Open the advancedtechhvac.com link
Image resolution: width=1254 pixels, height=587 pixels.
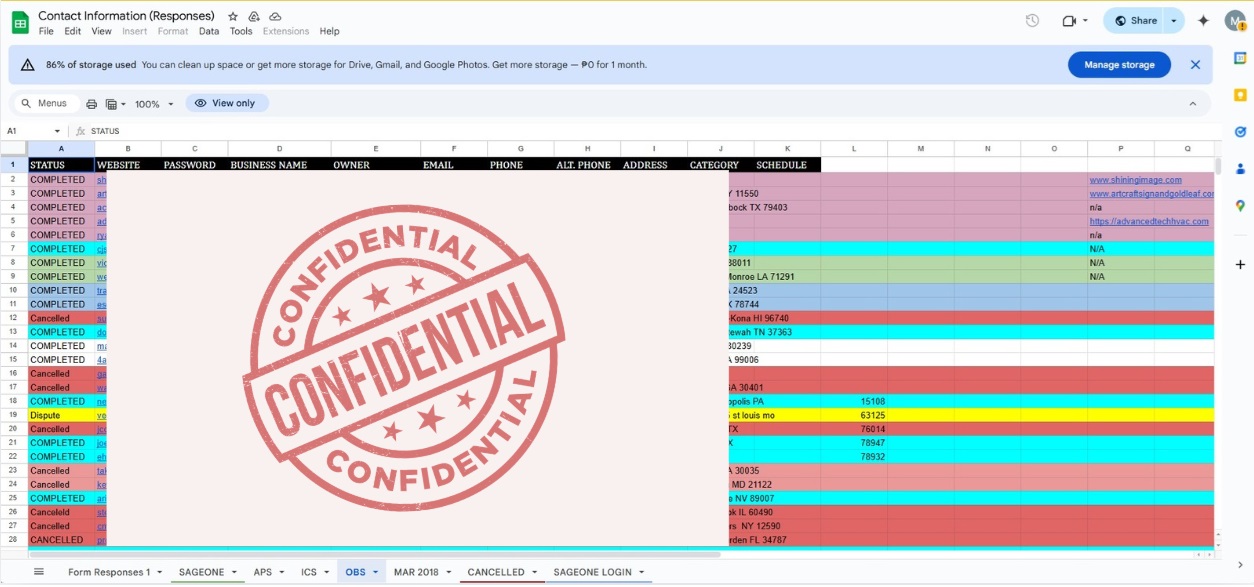[1149, 221]
